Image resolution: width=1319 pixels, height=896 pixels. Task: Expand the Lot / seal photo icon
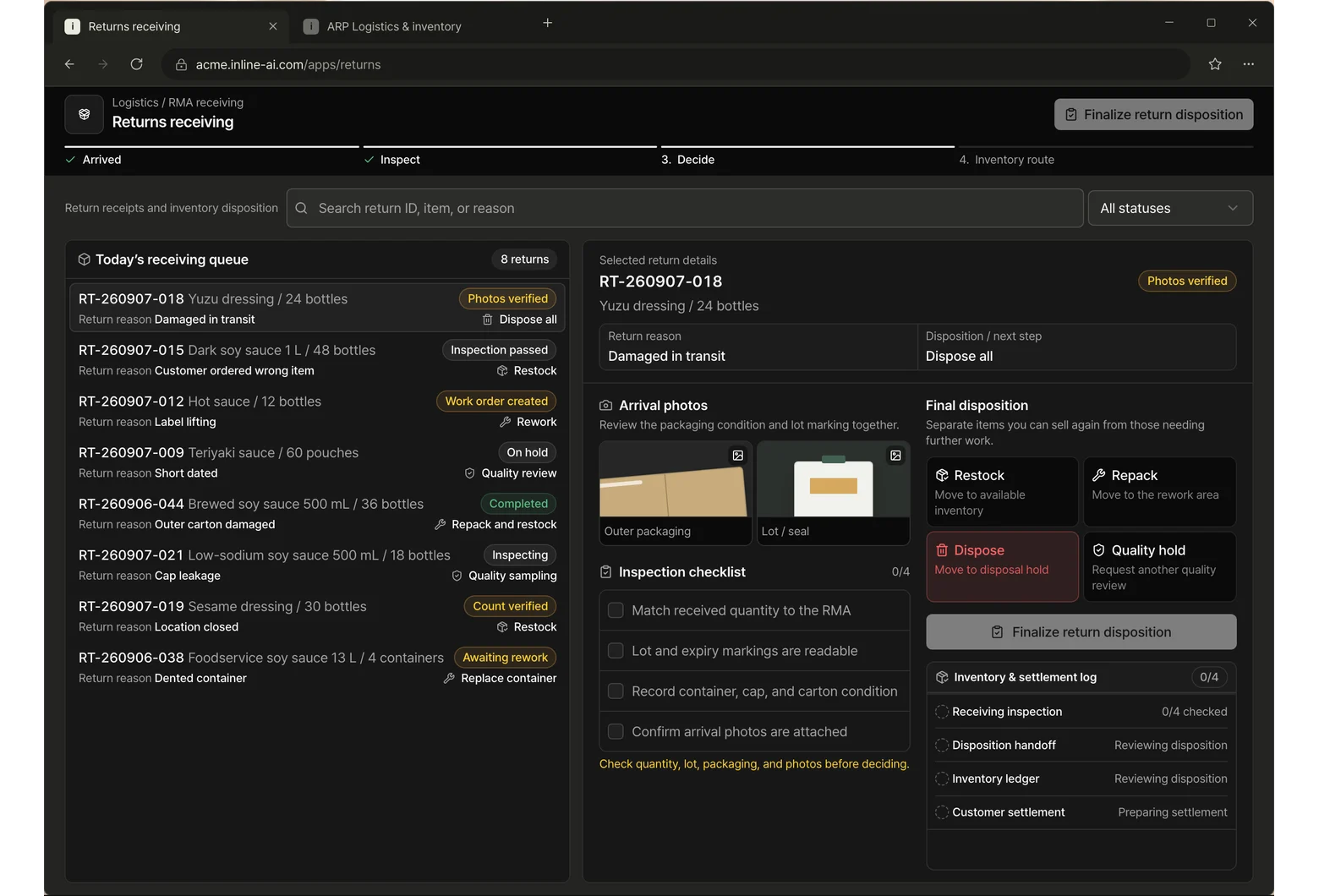895,456
